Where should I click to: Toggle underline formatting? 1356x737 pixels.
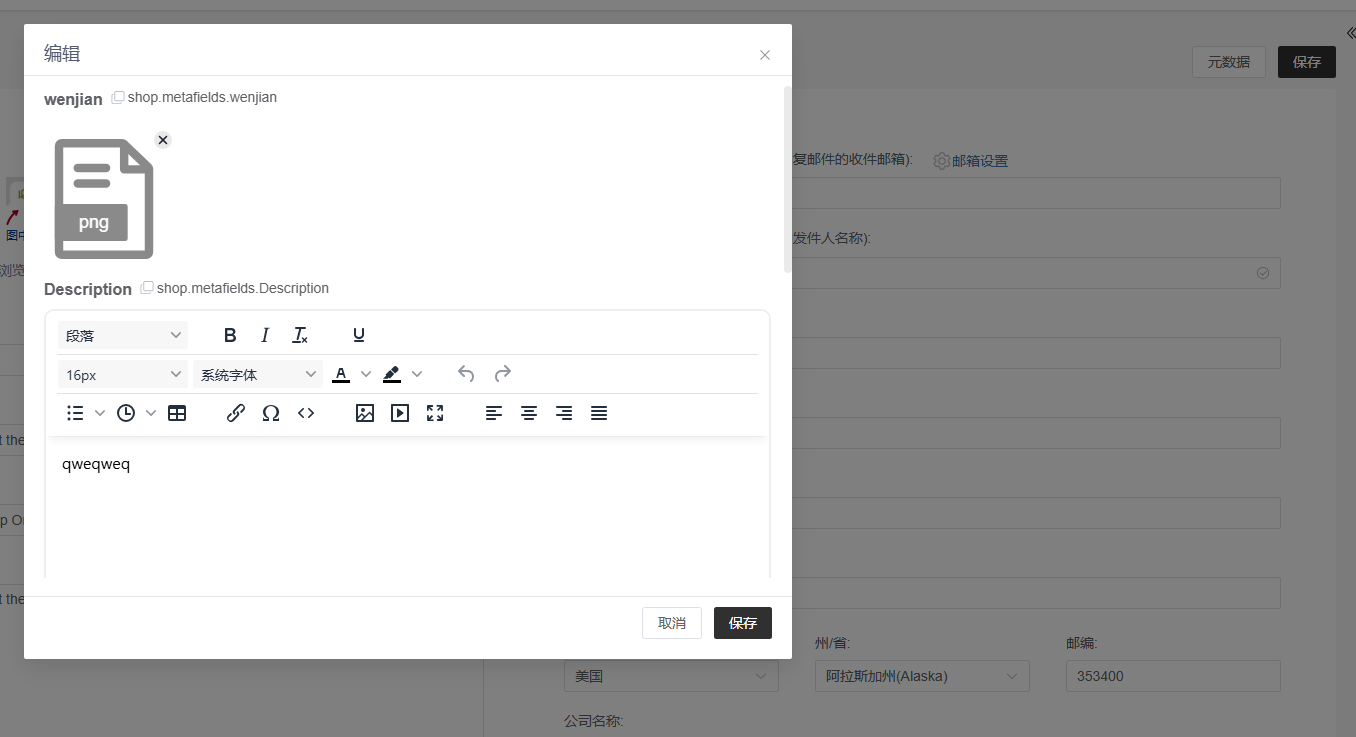pos(359,335)
